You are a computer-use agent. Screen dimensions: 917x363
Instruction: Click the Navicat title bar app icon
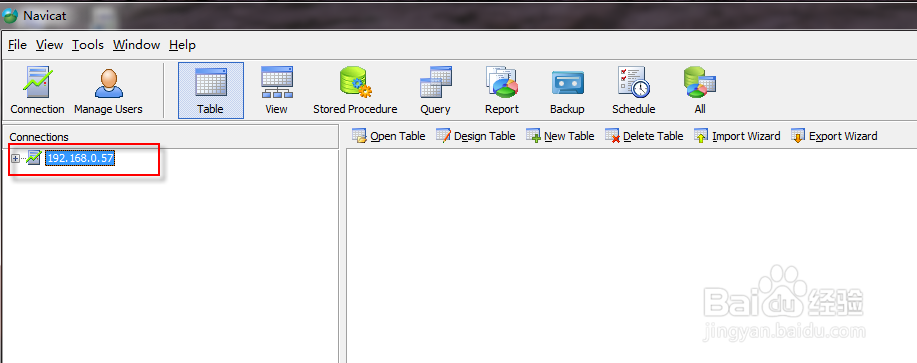click(x=10, y=15)
